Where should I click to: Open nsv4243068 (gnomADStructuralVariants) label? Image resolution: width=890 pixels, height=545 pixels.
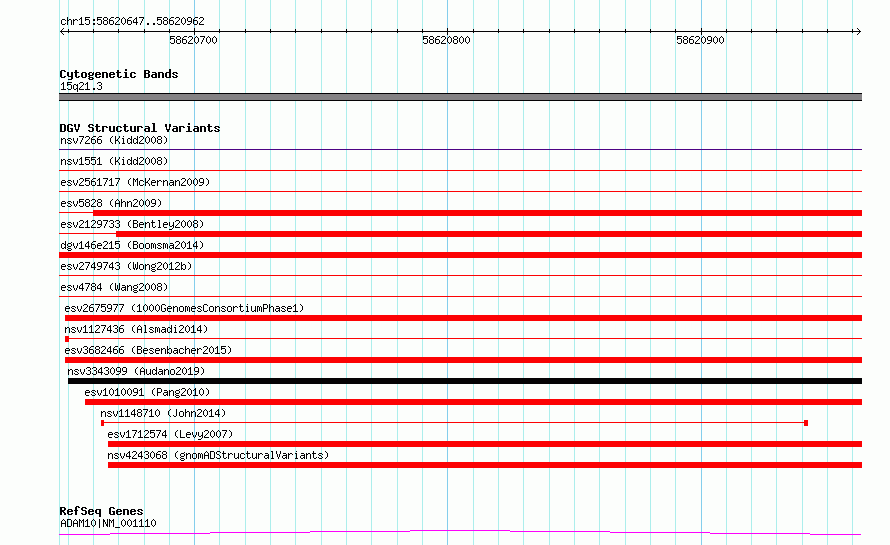coord(218,455)
